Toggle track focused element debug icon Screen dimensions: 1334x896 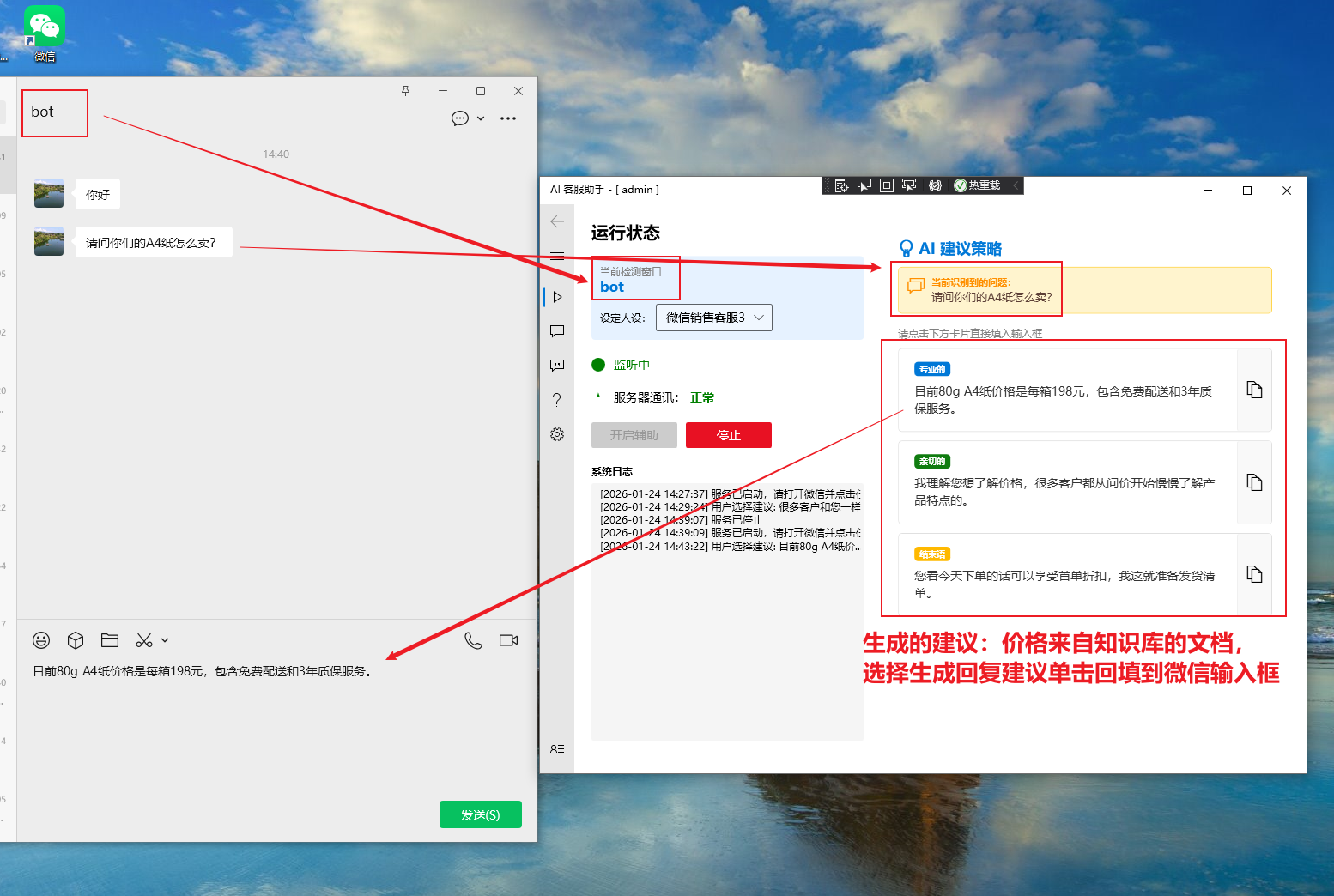tap(909, 185)
